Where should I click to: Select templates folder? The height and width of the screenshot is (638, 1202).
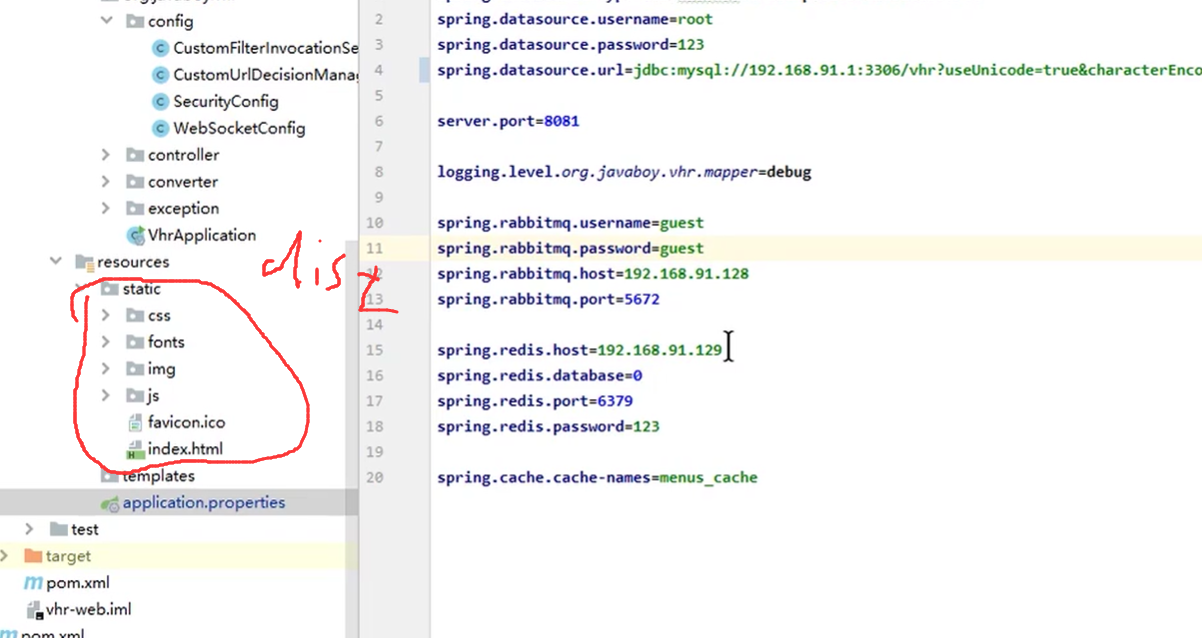pos(158,476)
